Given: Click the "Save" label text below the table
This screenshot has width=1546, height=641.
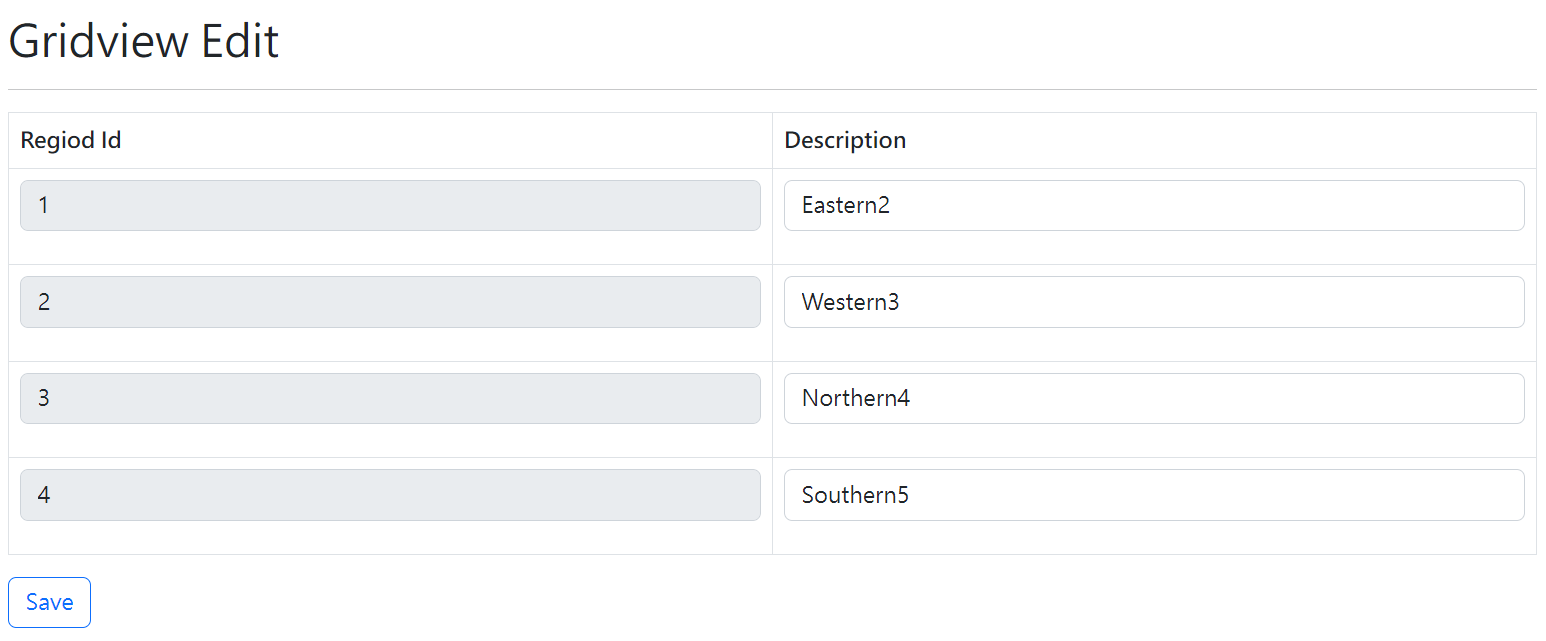Looking at the screenshot, I should (49, 602).
